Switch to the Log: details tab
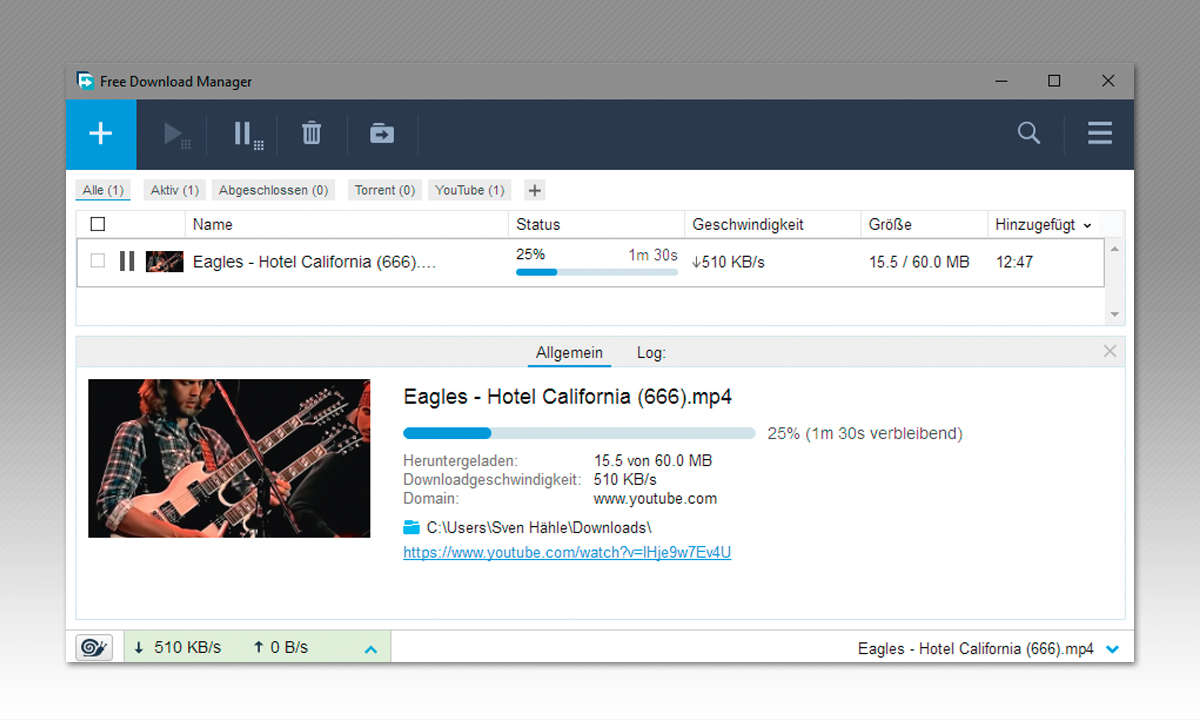1200x720 pixels. coord(651,352)
